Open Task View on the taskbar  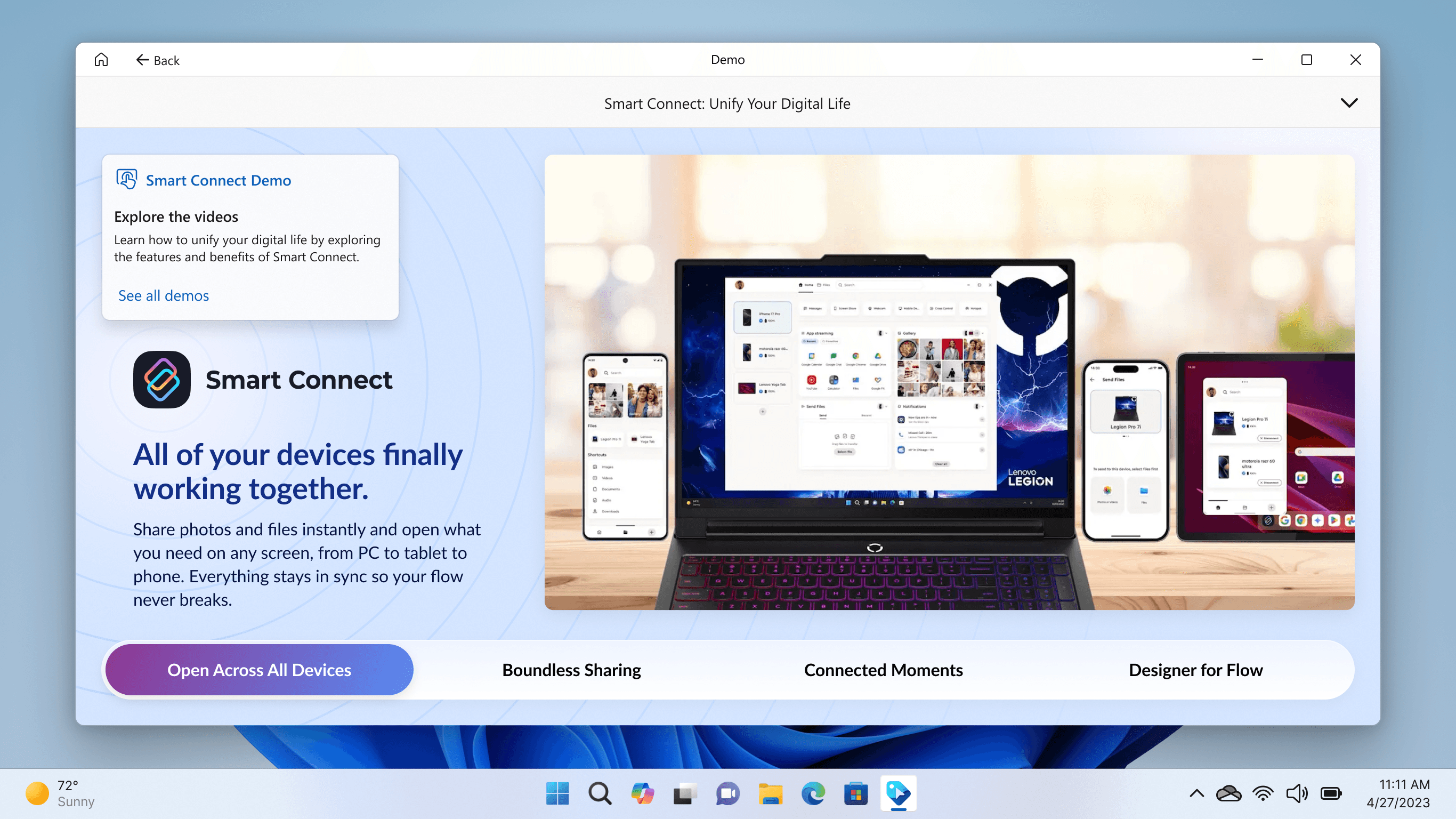(685, 793)
